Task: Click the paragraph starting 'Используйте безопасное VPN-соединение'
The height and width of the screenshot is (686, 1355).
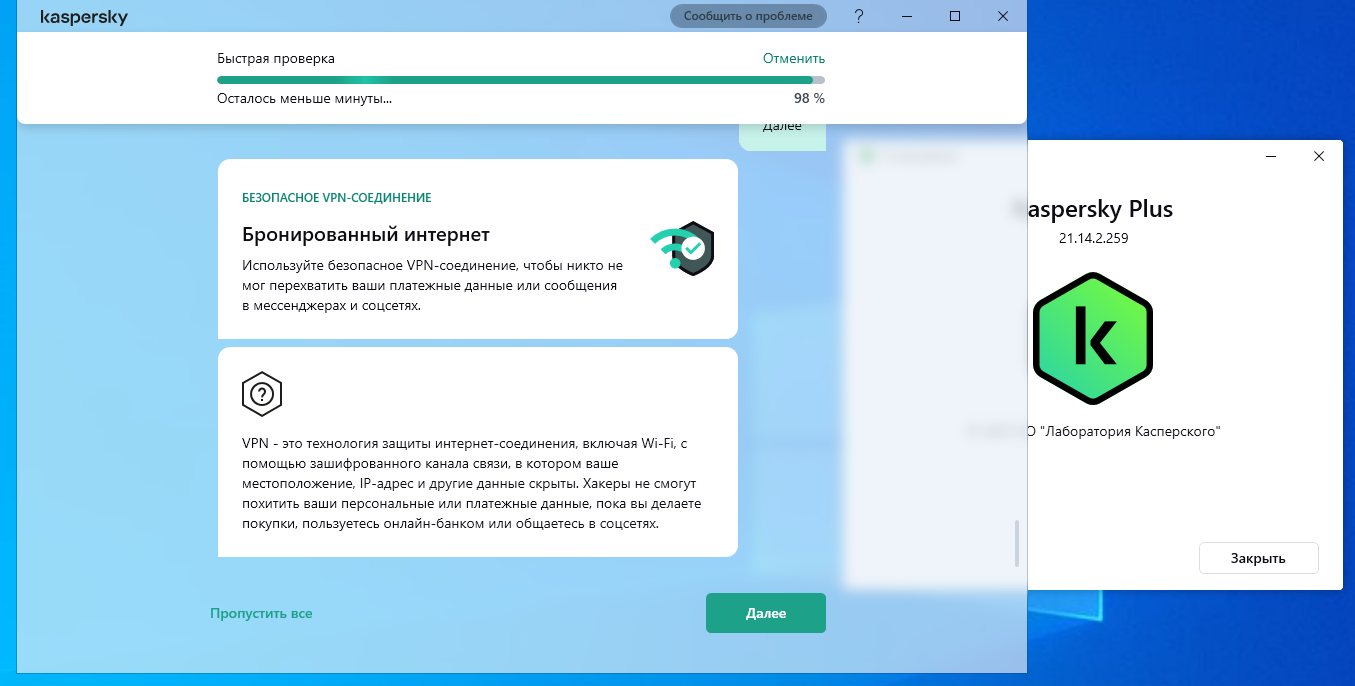Action: [x=433, y=286]
